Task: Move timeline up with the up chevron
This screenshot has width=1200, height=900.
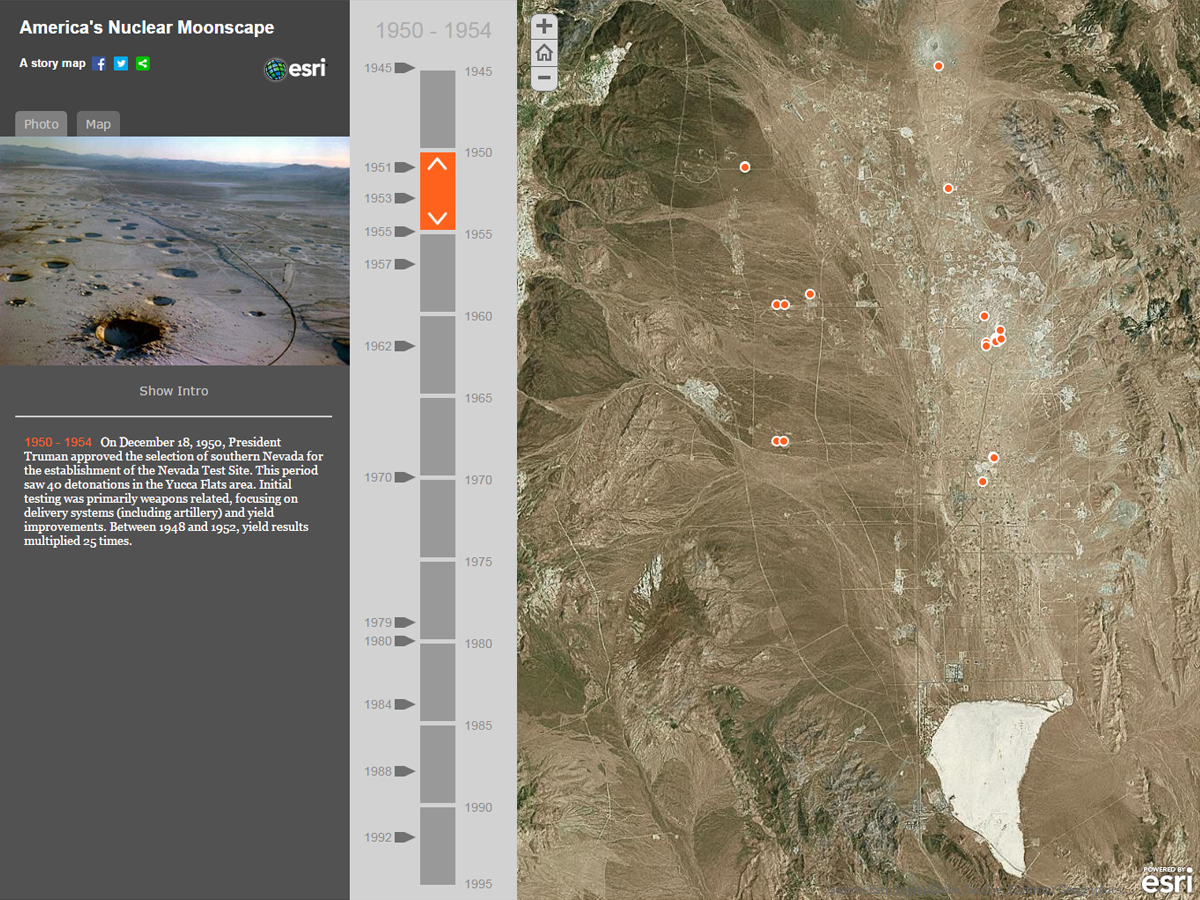Action: pos(437,165)
